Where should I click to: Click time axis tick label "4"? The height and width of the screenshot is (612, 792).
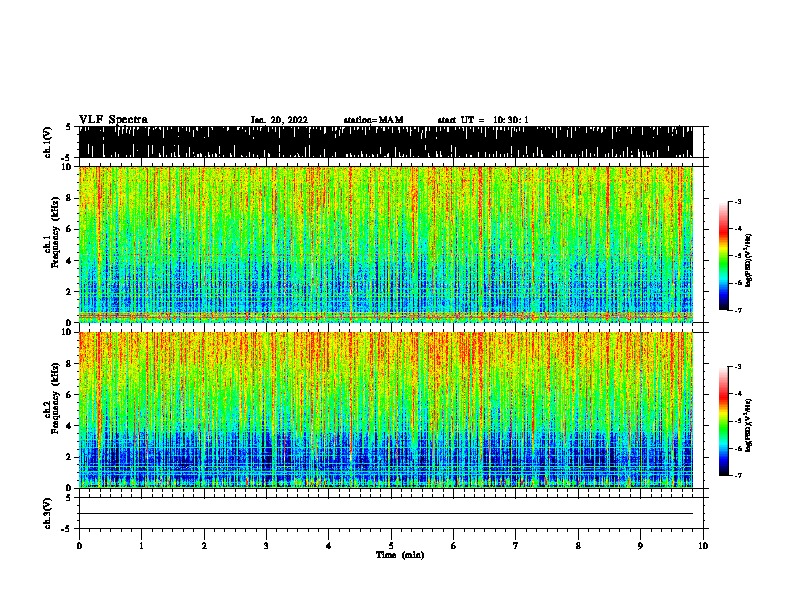[x=329, y=545]
